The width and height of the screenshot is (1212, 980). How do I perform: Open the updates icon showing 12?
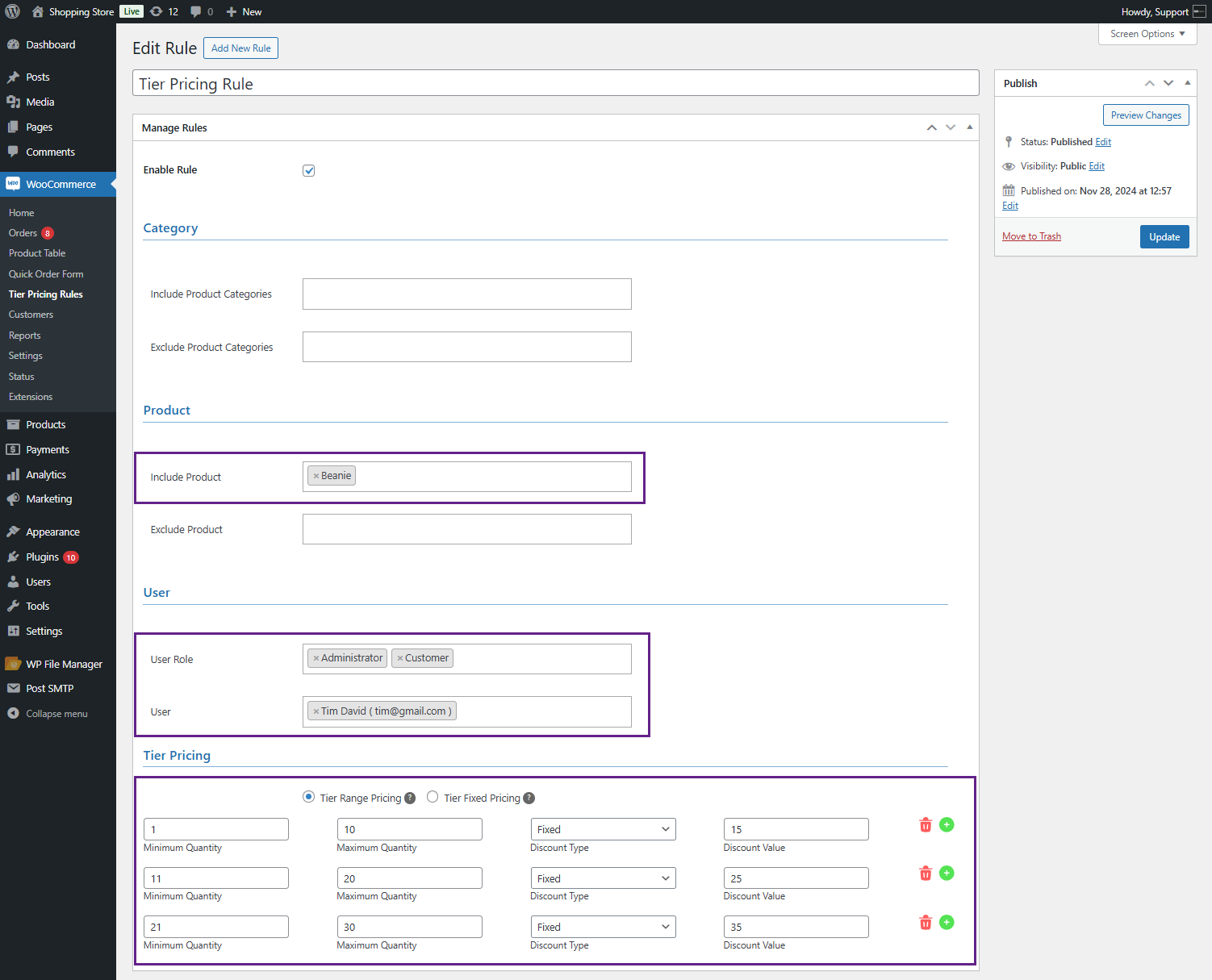click(157, 11)
